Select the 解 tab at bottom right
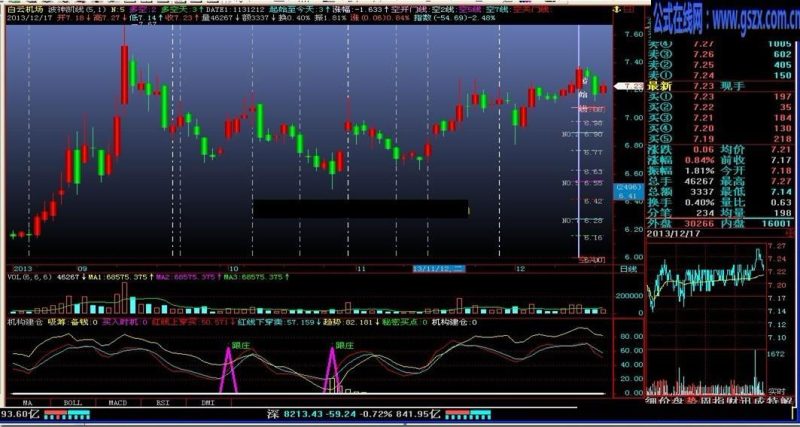Viewport: 800px width, 427px height. click(789, 400)
